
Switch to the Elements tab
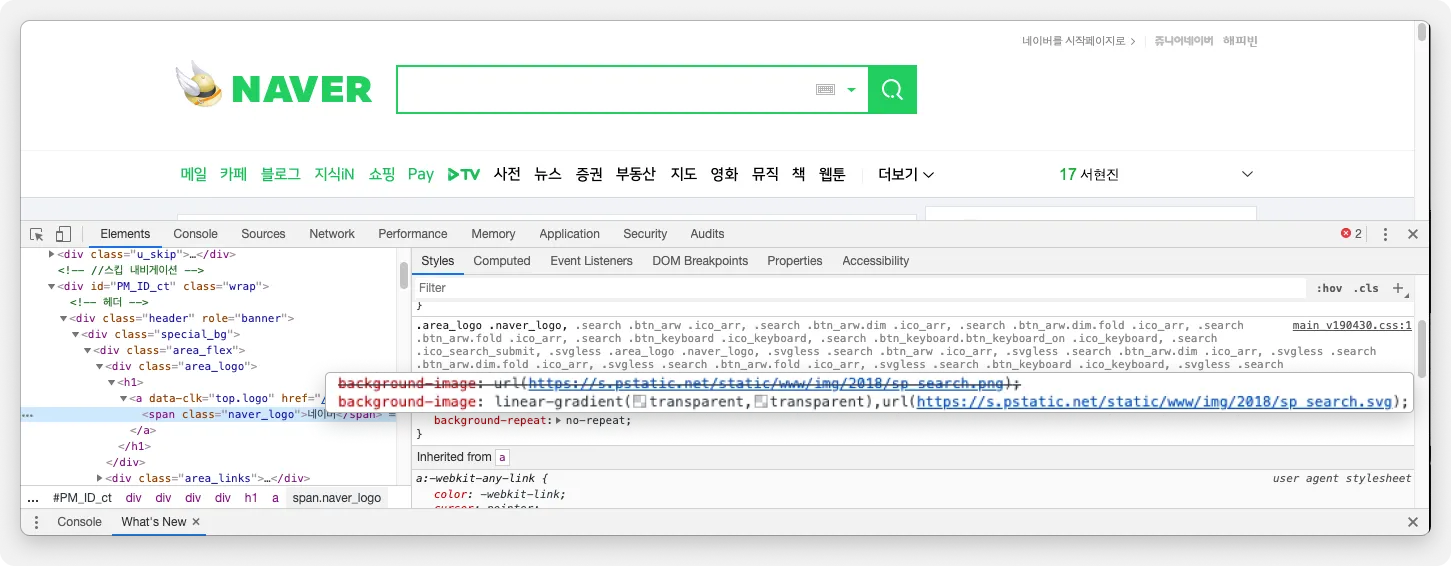coord(125,234)
